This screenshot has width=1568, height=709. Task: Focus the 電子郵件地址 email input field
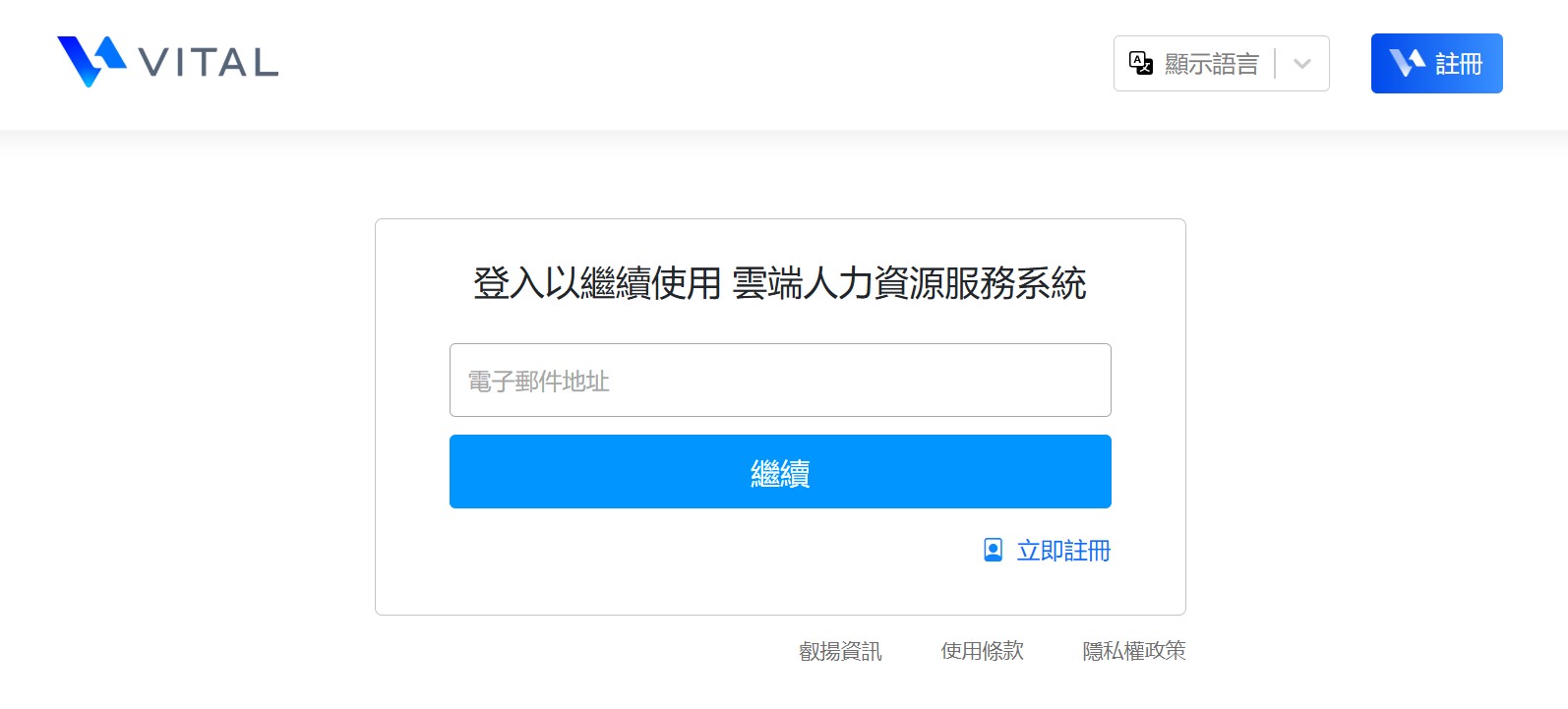tap(780, 381)
